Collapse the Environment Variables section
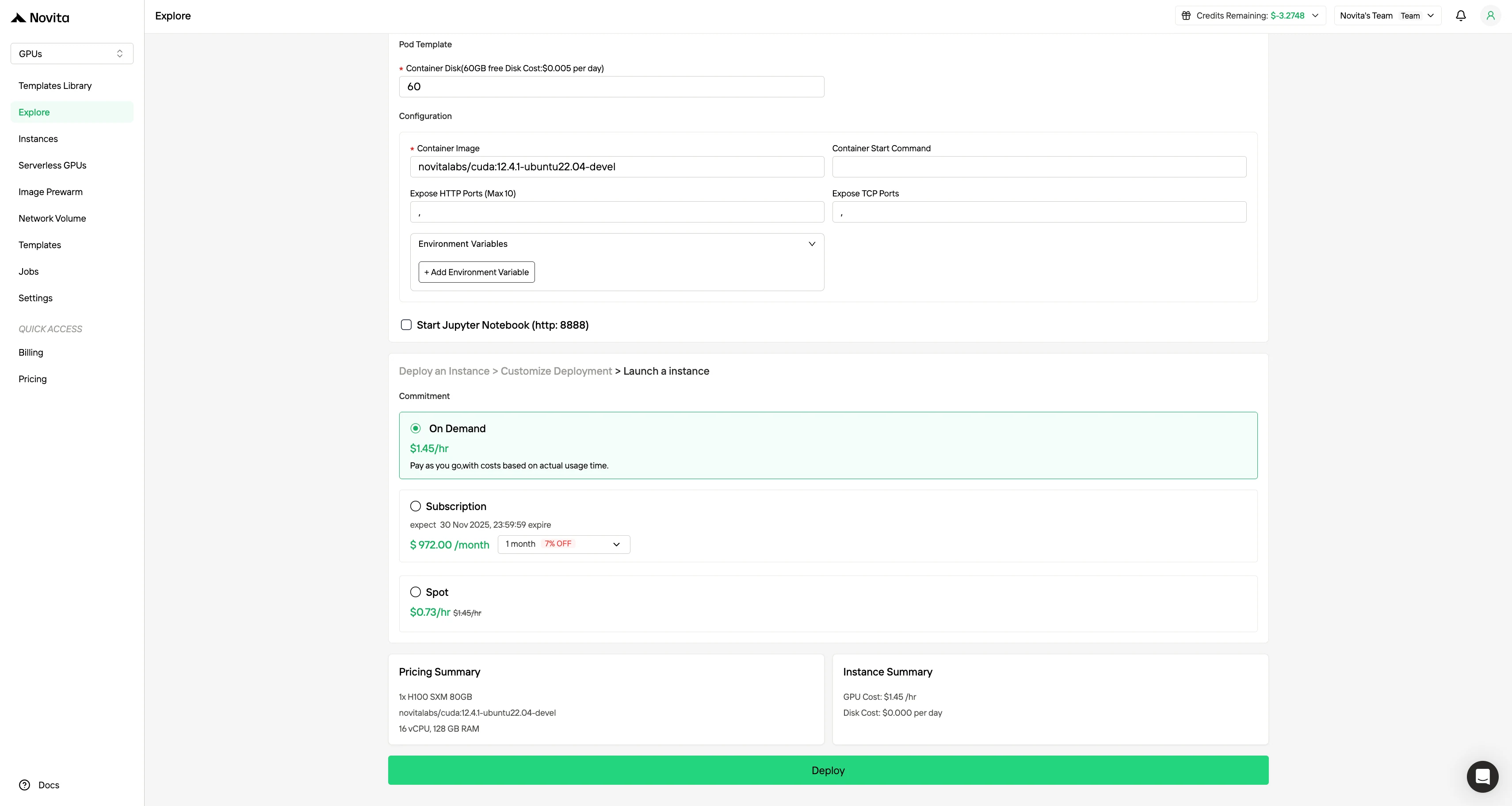 tap(812, 244)
